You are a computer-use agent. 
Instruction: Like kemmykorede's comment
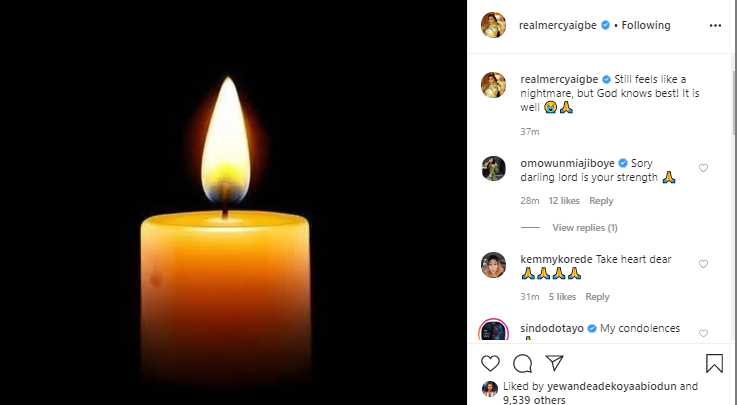pos(703,264)
